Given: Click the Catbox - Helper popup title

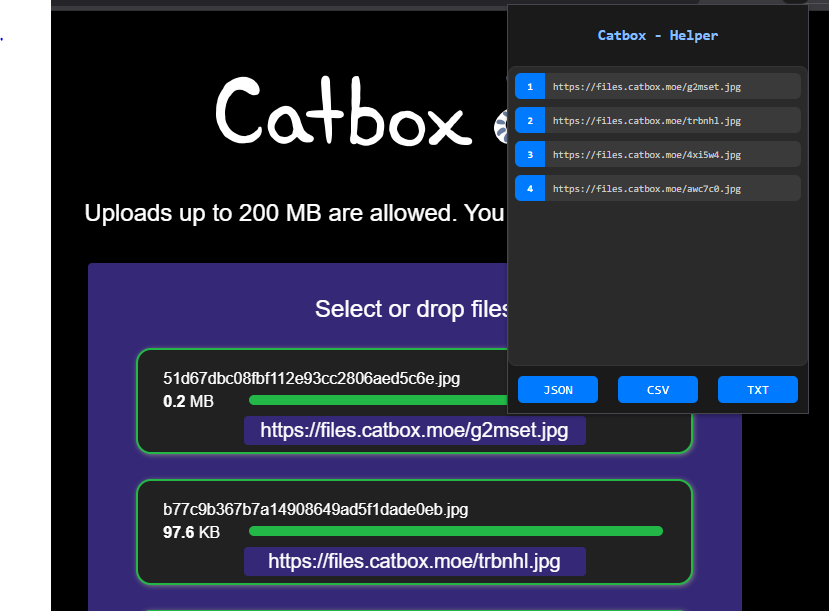Looking at the screenshot, I should 658,35.
